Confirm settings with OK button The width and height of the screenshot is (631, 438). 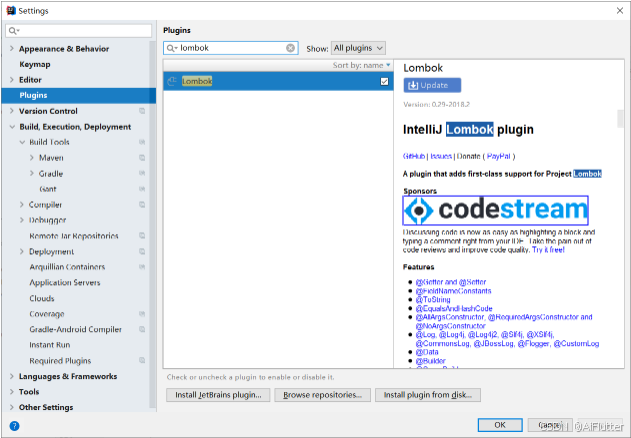click(x=500, y=425)
